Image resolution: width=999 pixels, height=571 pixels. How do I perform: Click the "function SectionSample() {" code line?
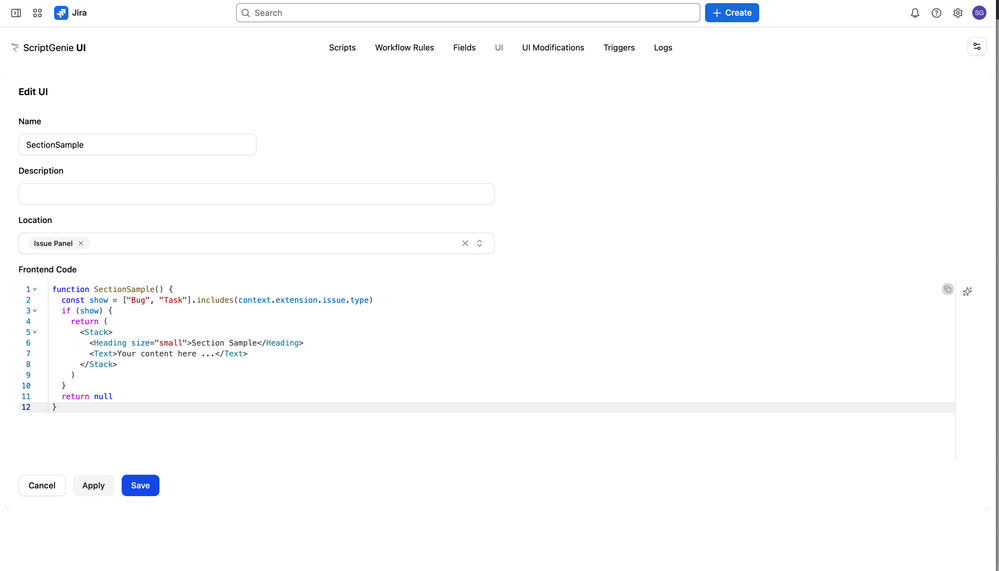tap(113, 289)
